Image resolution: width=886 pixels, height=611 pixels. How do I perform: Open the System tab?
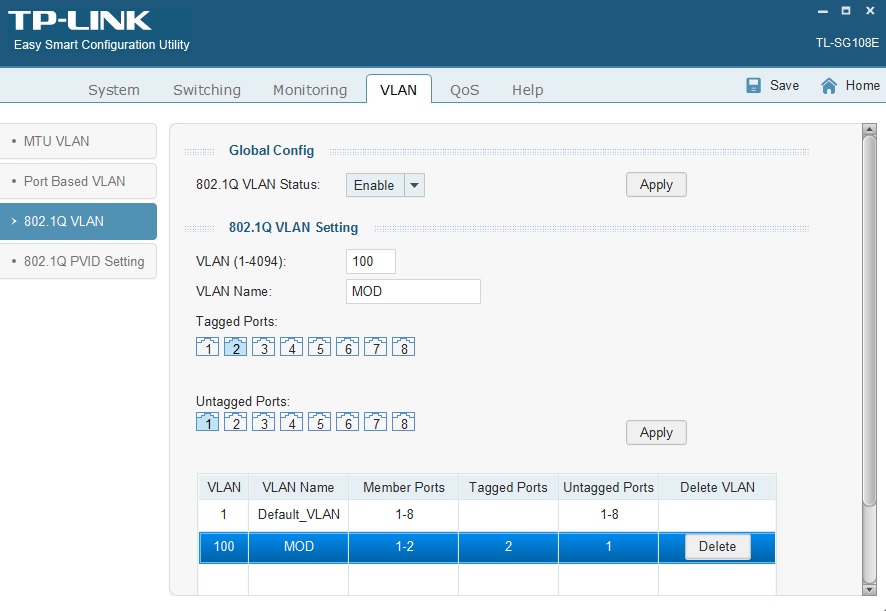point(114,90)
